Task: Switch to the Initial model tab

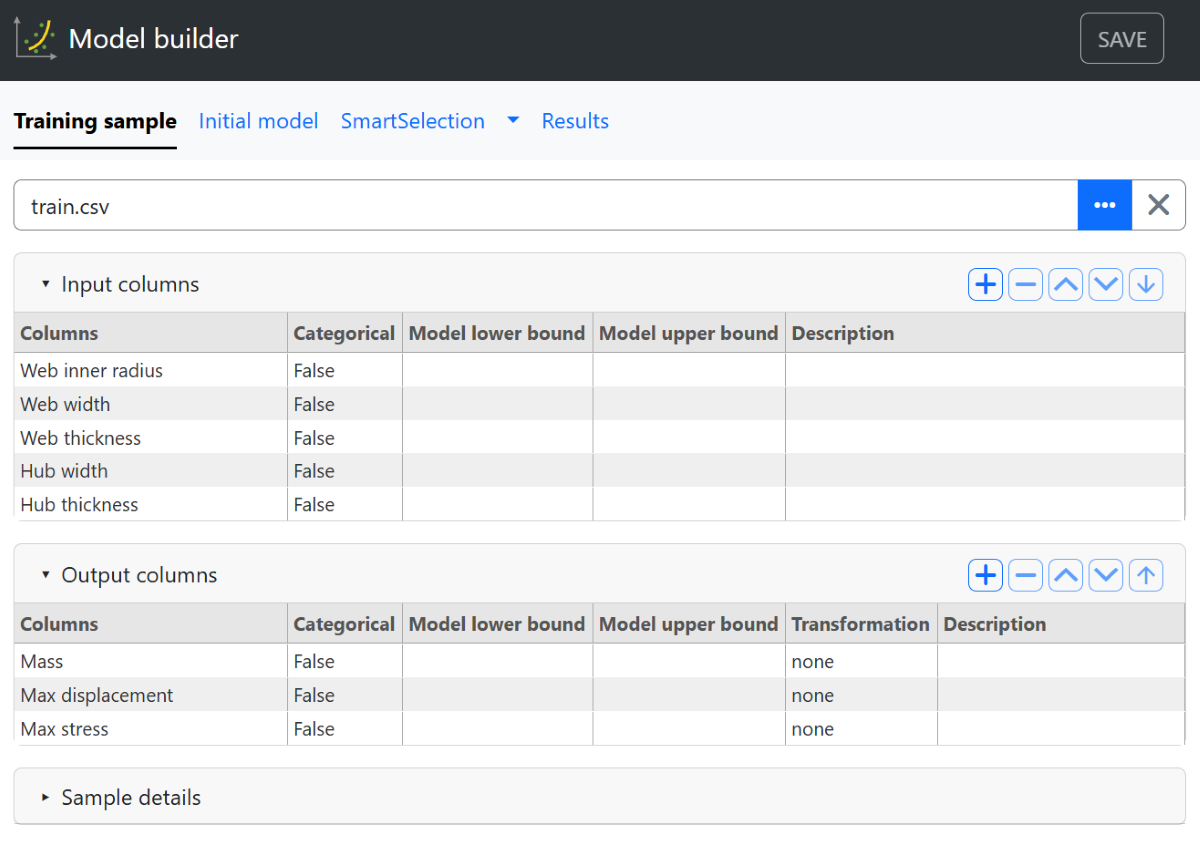Action: pyautogui.click(x=258, y=120)
